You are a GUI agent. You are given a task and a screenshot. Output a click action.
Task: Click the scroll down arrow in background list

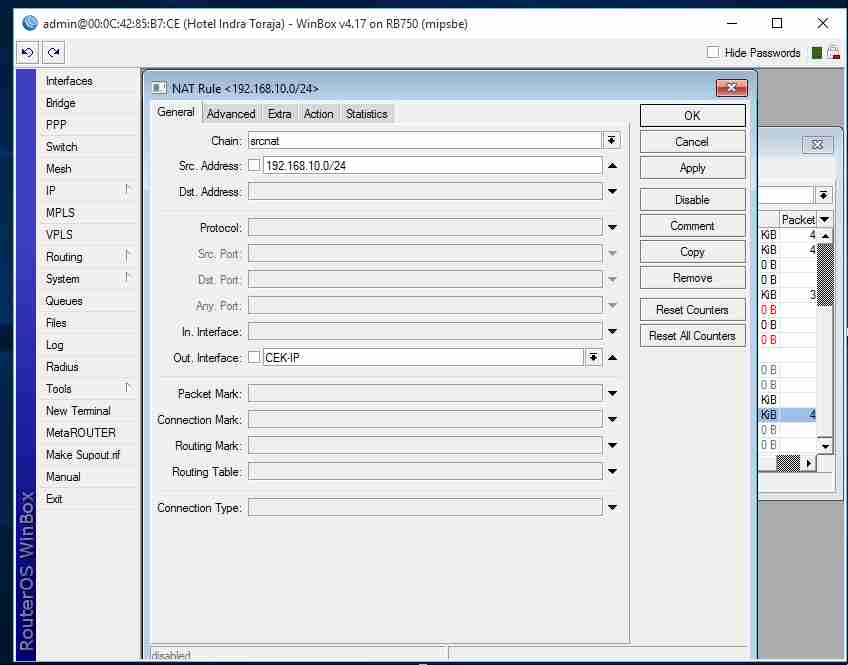point(824,446)
